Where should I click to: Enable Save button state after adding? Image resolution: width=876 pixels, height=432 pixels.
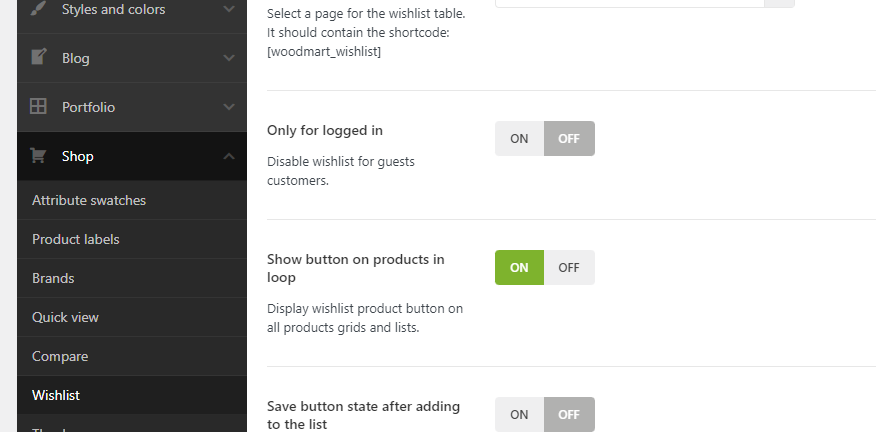tap(519, 414)
